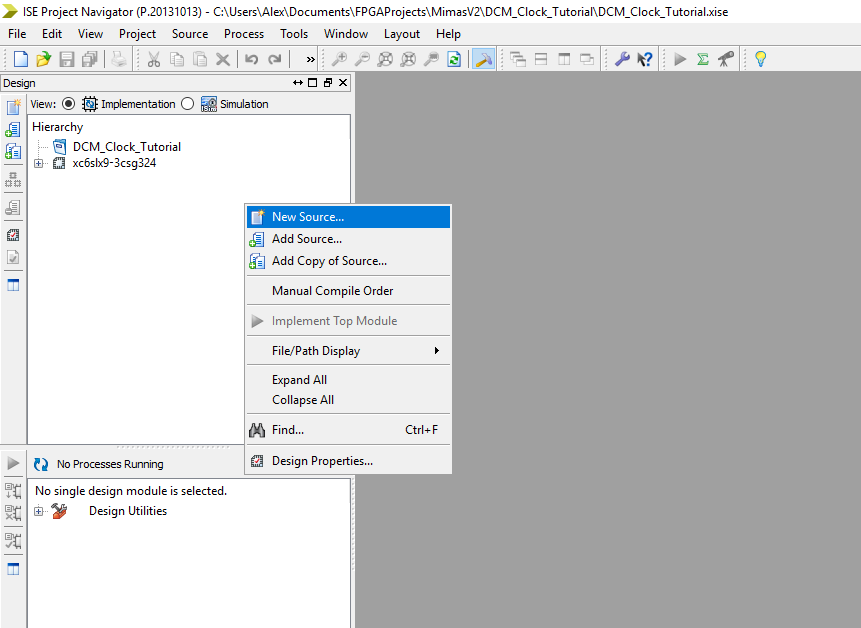
Task: Select the Implementation view radio button
Action: (68, 103)
